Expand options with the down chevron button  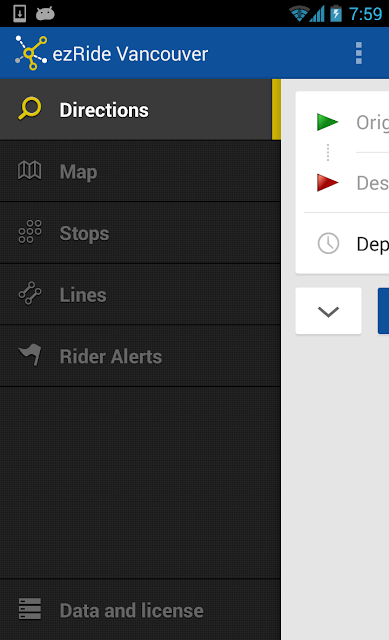point(328,311)
